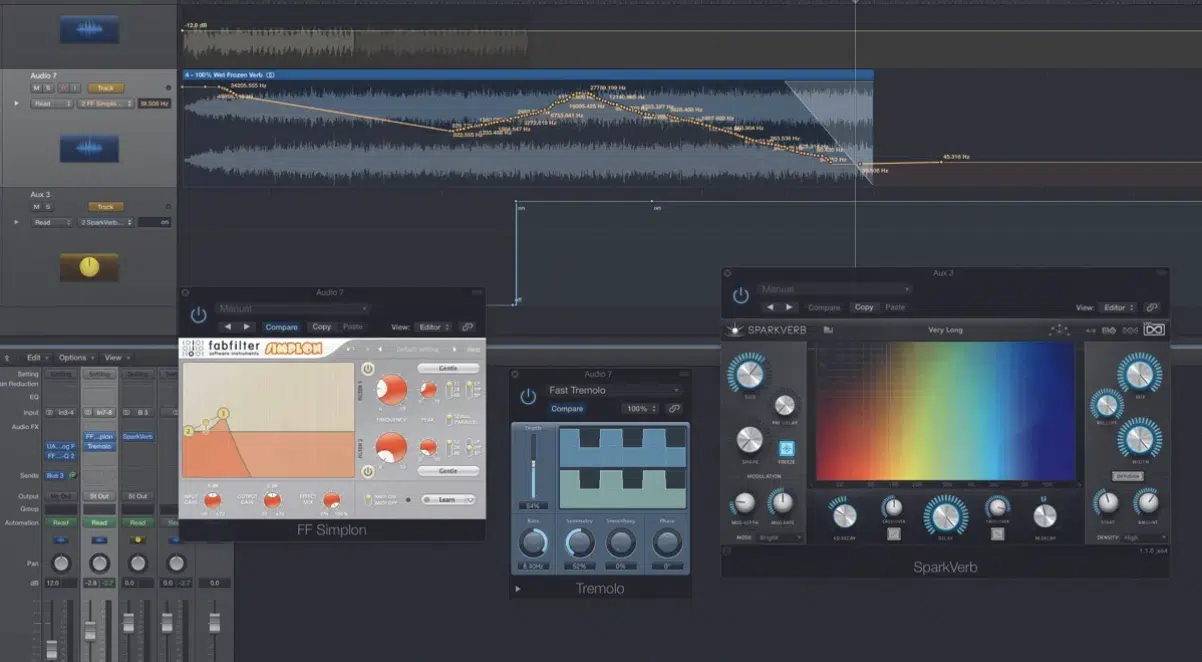Click the link icon in SparkVerb header
Viewport: 1202px width, 662px height.
(1151, 308)
